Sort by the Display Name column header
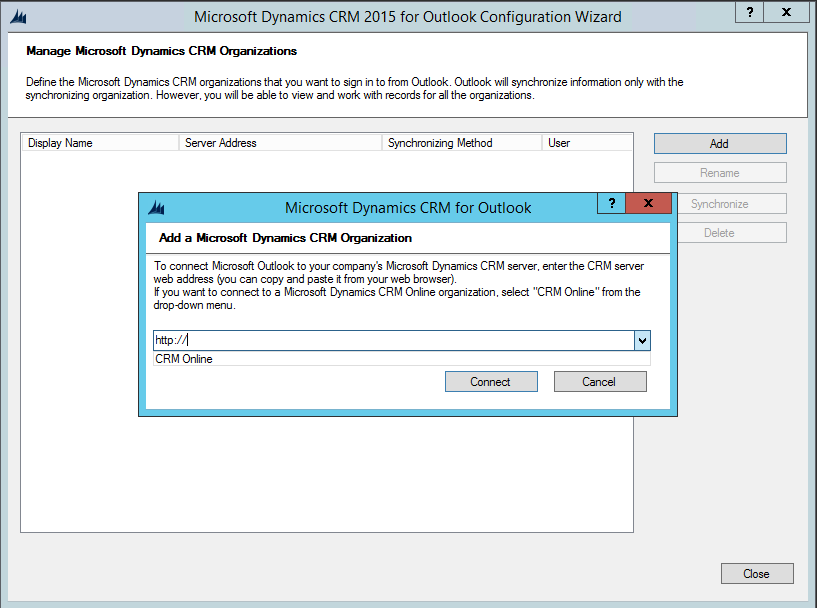The height and width of the screenshot is (608, 817). pos(99,143)
